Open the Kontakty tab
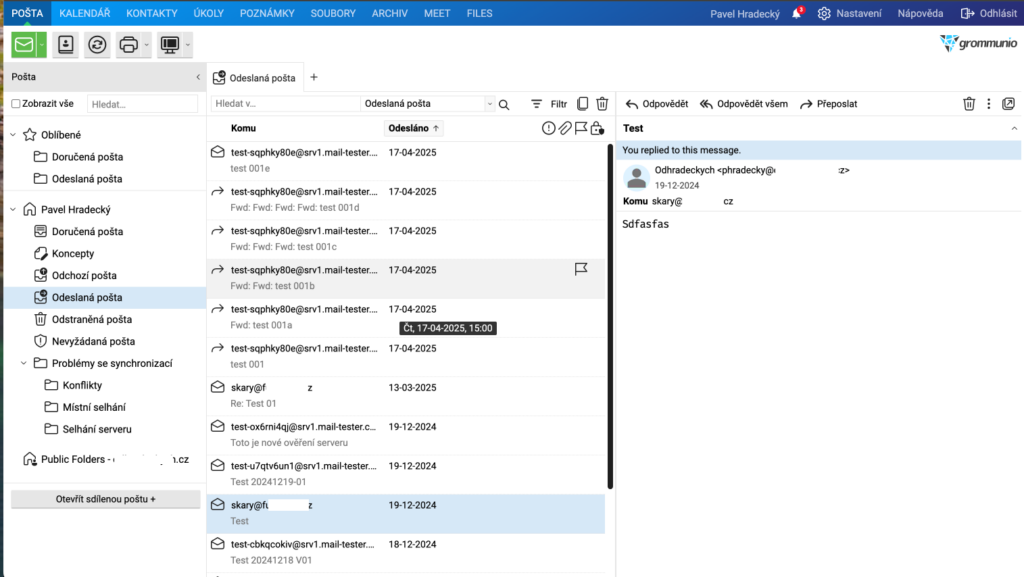Viewport: 1024px width, 577px height. pos(152,13)
